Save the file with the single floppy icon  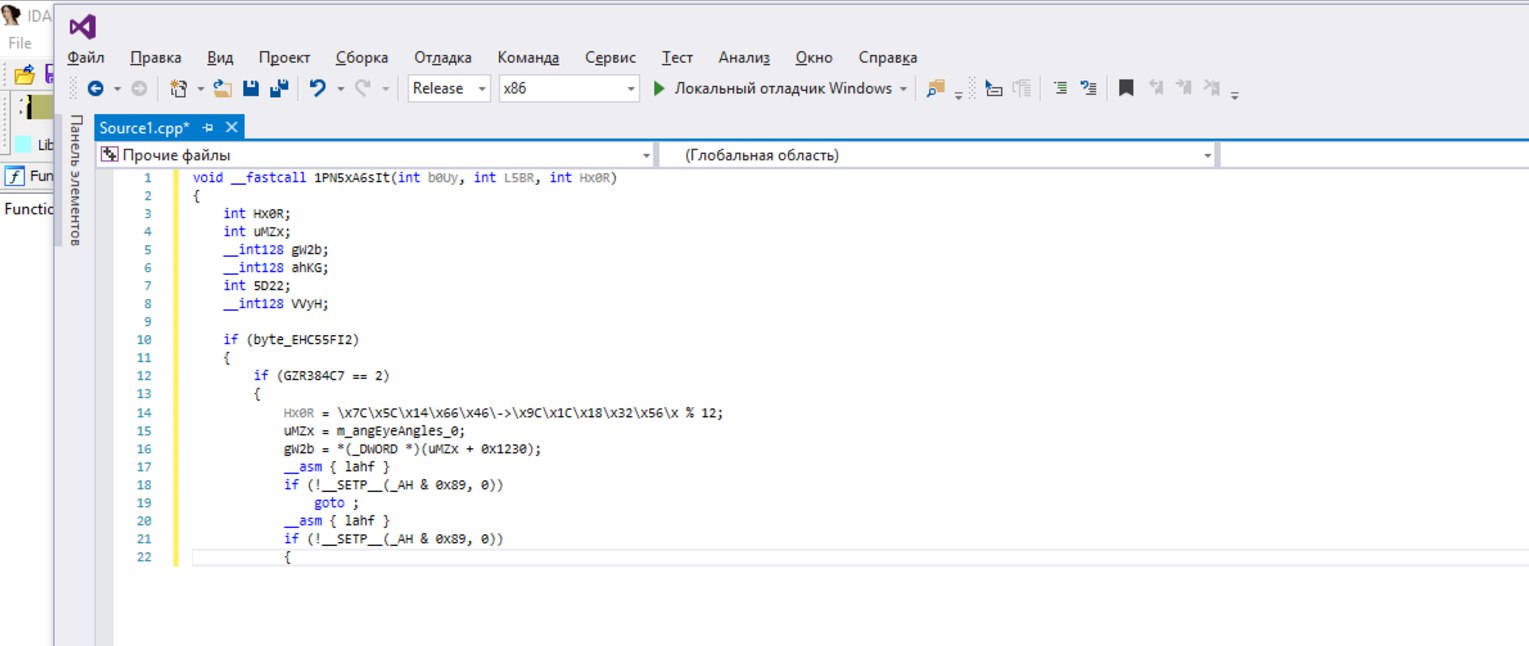[251, 89]
